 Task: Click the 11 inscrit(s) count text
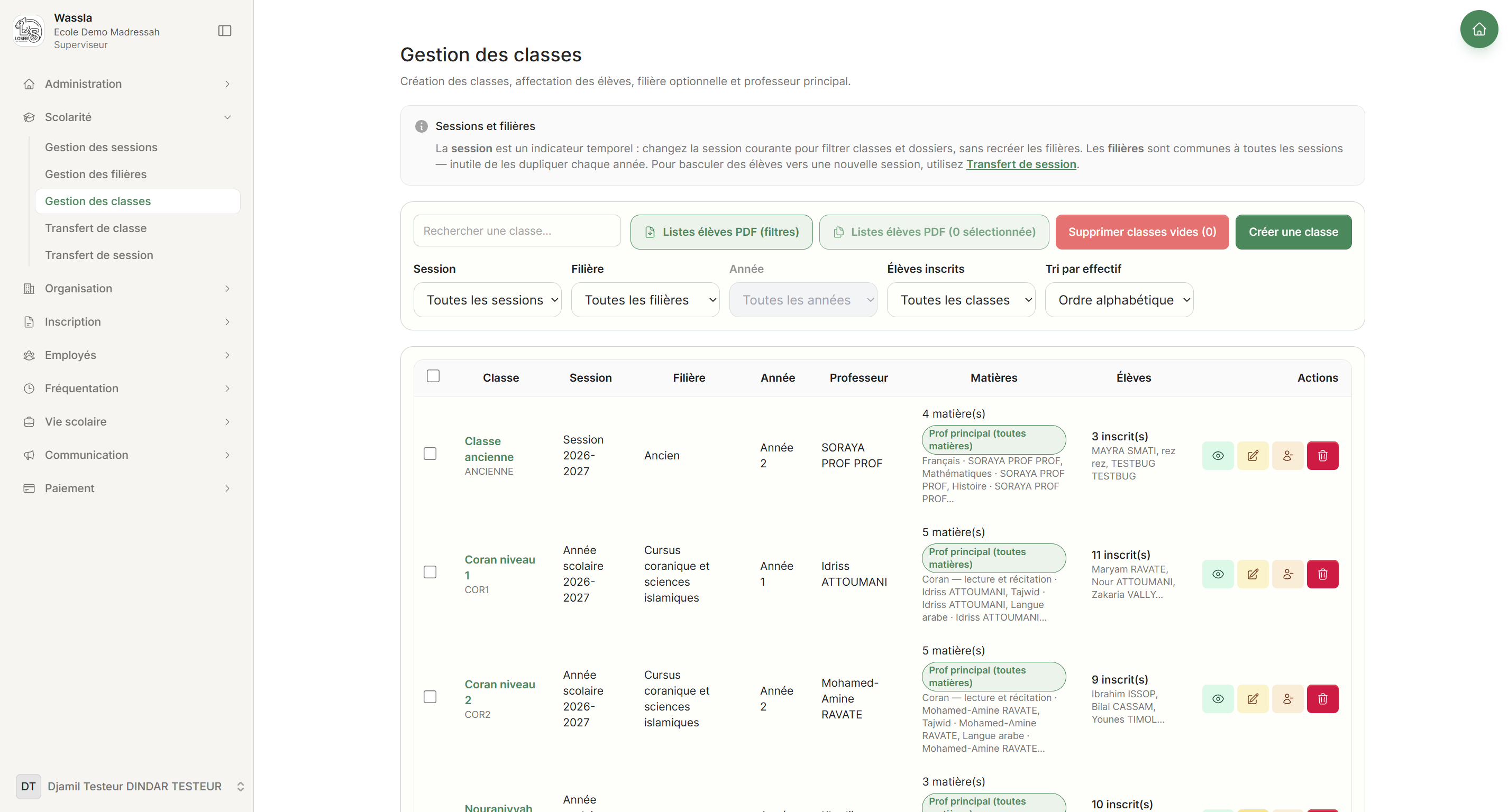(x=1120, y=555)
